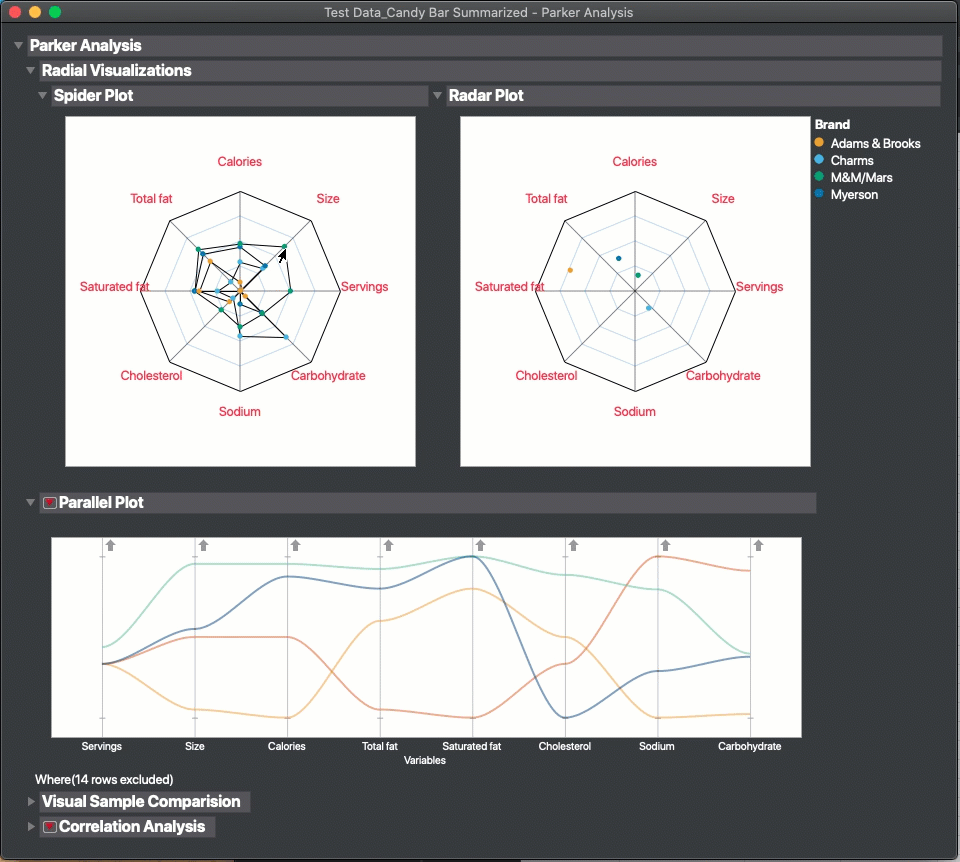
Task: Select the Charms brand in the legend
Action: pos(852,160)
